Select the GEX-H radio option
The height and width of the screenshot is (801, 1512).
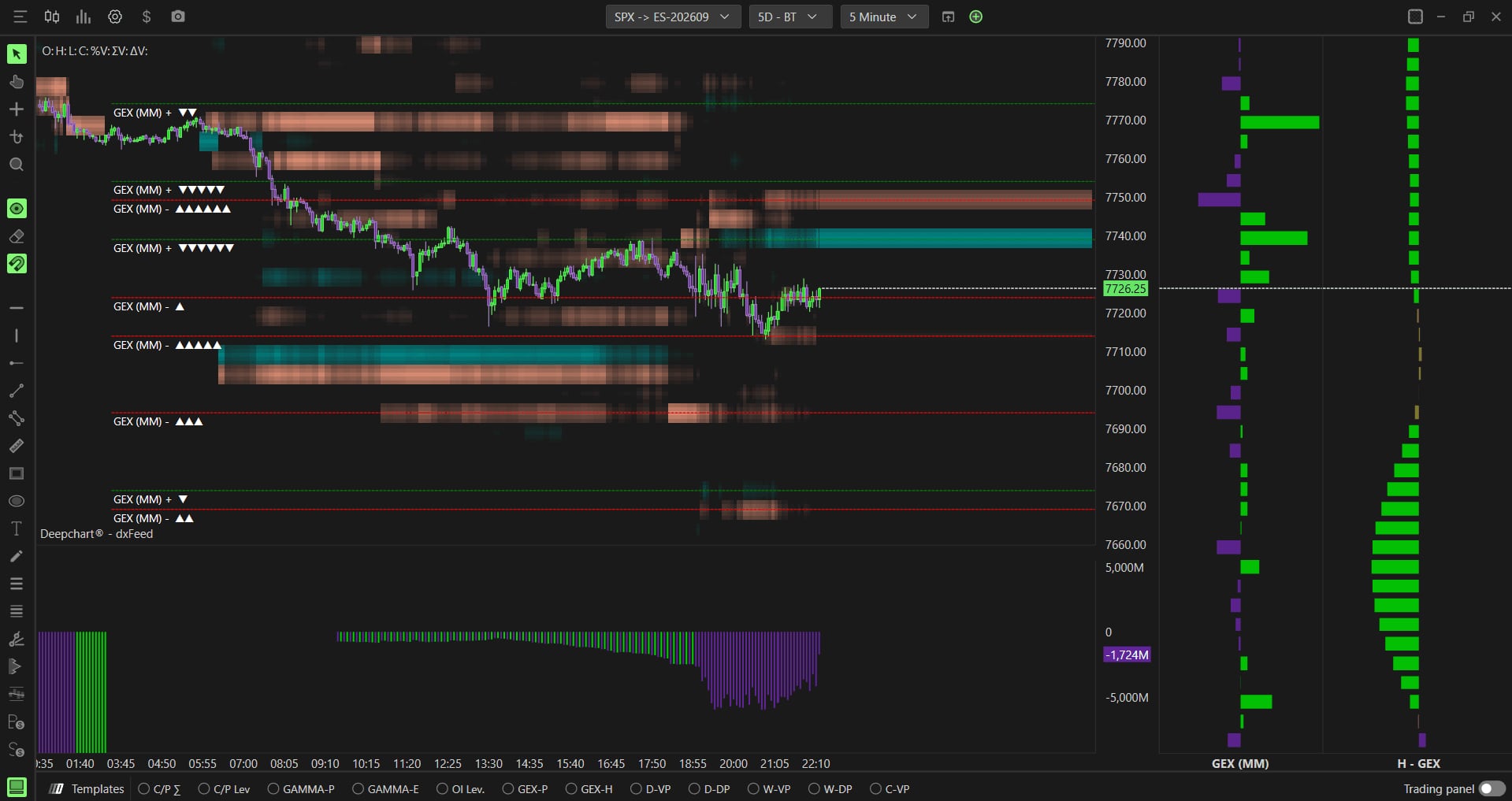[x=589, y=788]
